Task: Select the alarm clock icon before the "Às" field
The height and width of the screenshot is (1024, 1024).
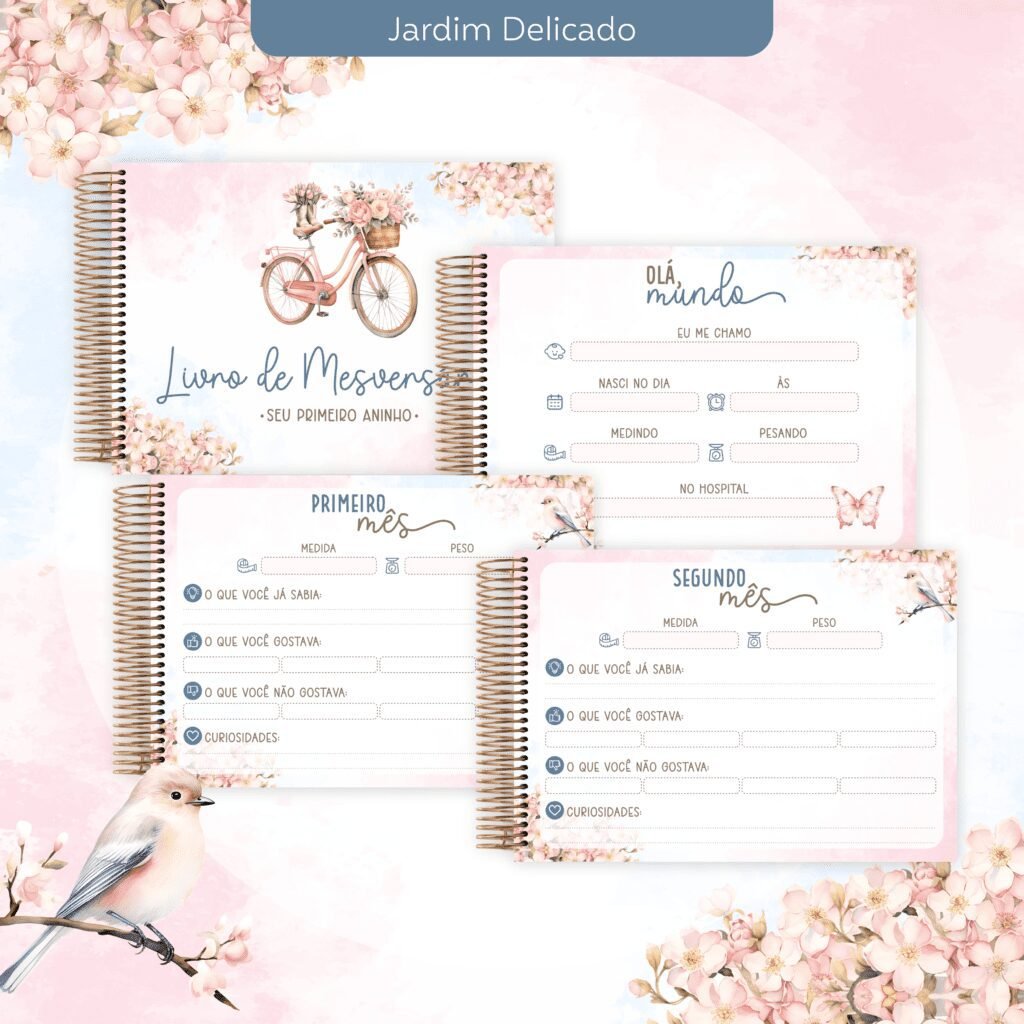Action: 716,402
